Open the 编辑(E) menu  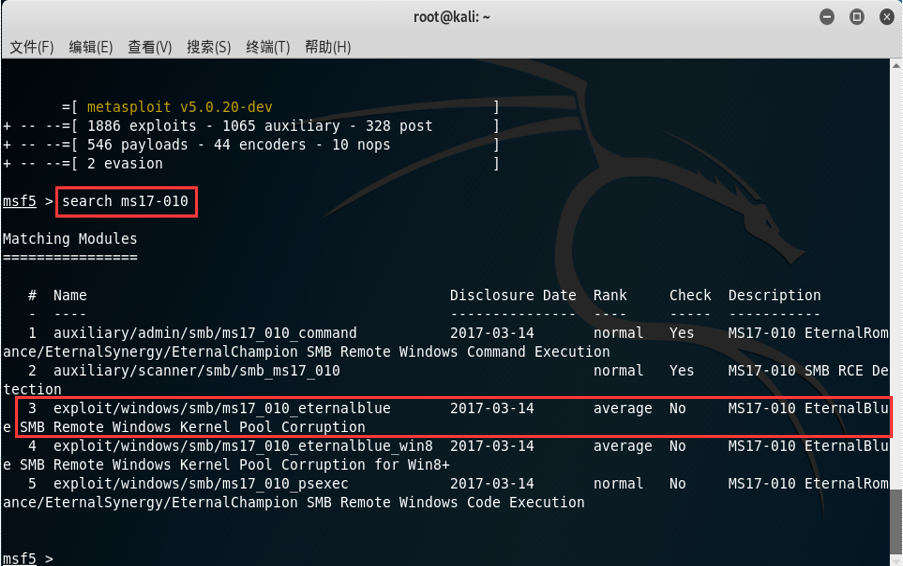click(x=91, y=47)
